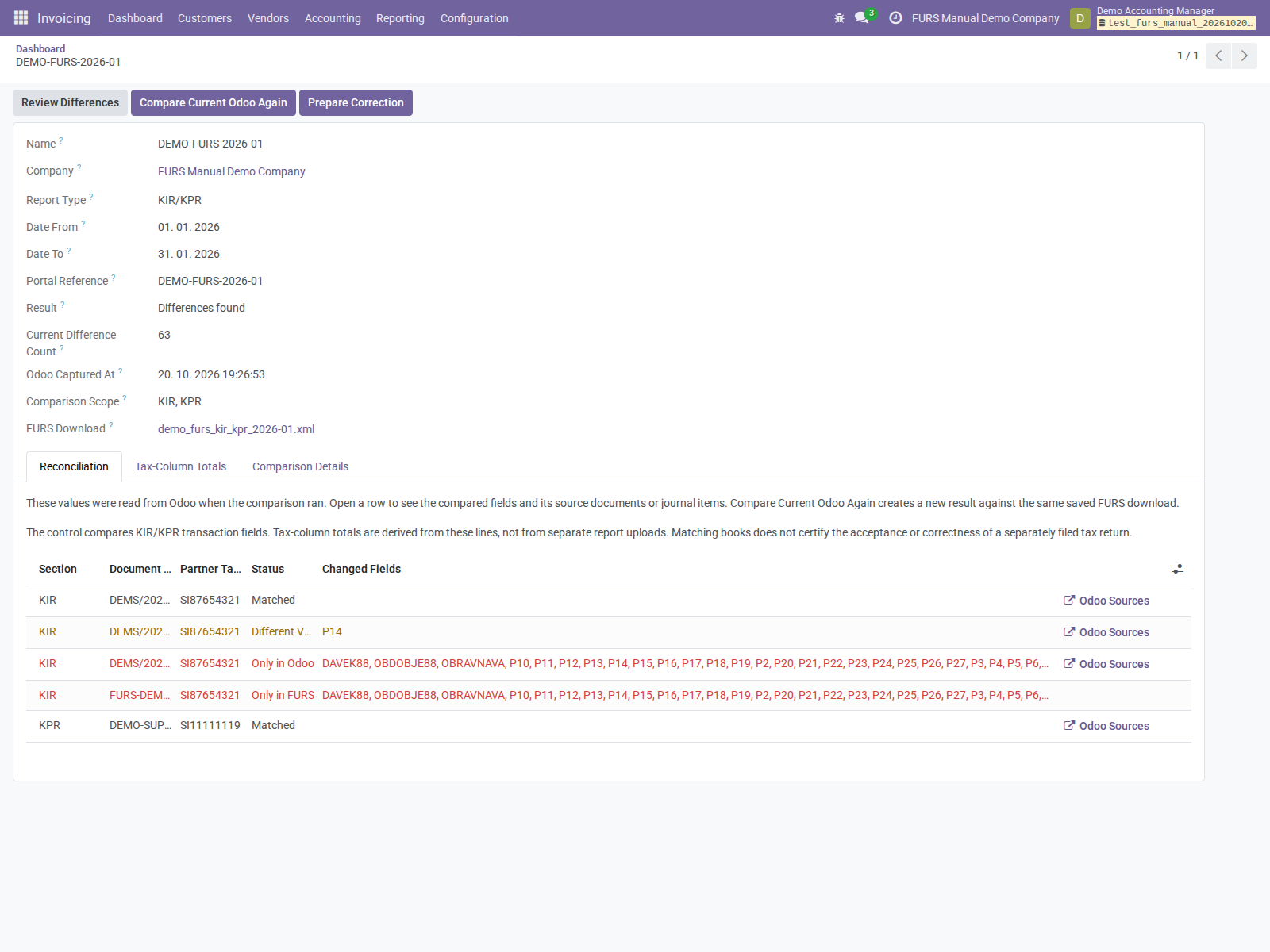
Task: Click the Differences found result value
Action: pos(202,308)
